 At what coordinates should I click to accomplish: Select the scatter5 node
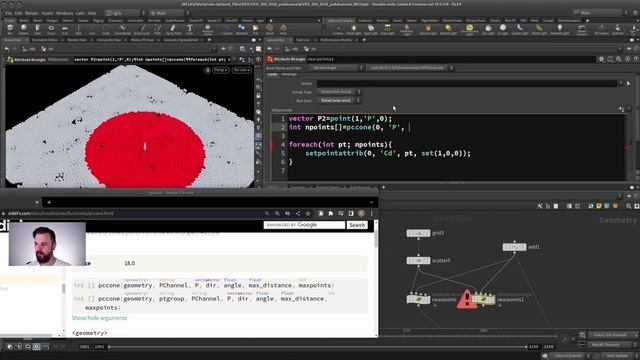[x=418, y=260]
